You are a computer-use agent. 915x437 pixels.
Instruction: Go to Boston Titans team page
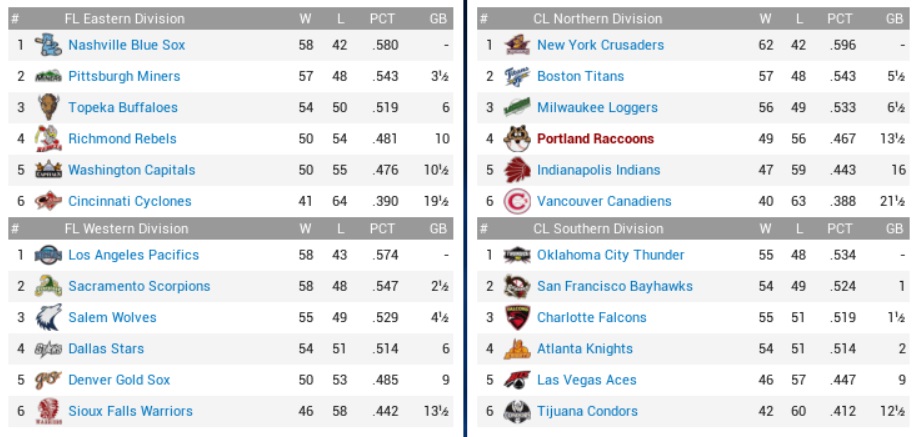580,76
